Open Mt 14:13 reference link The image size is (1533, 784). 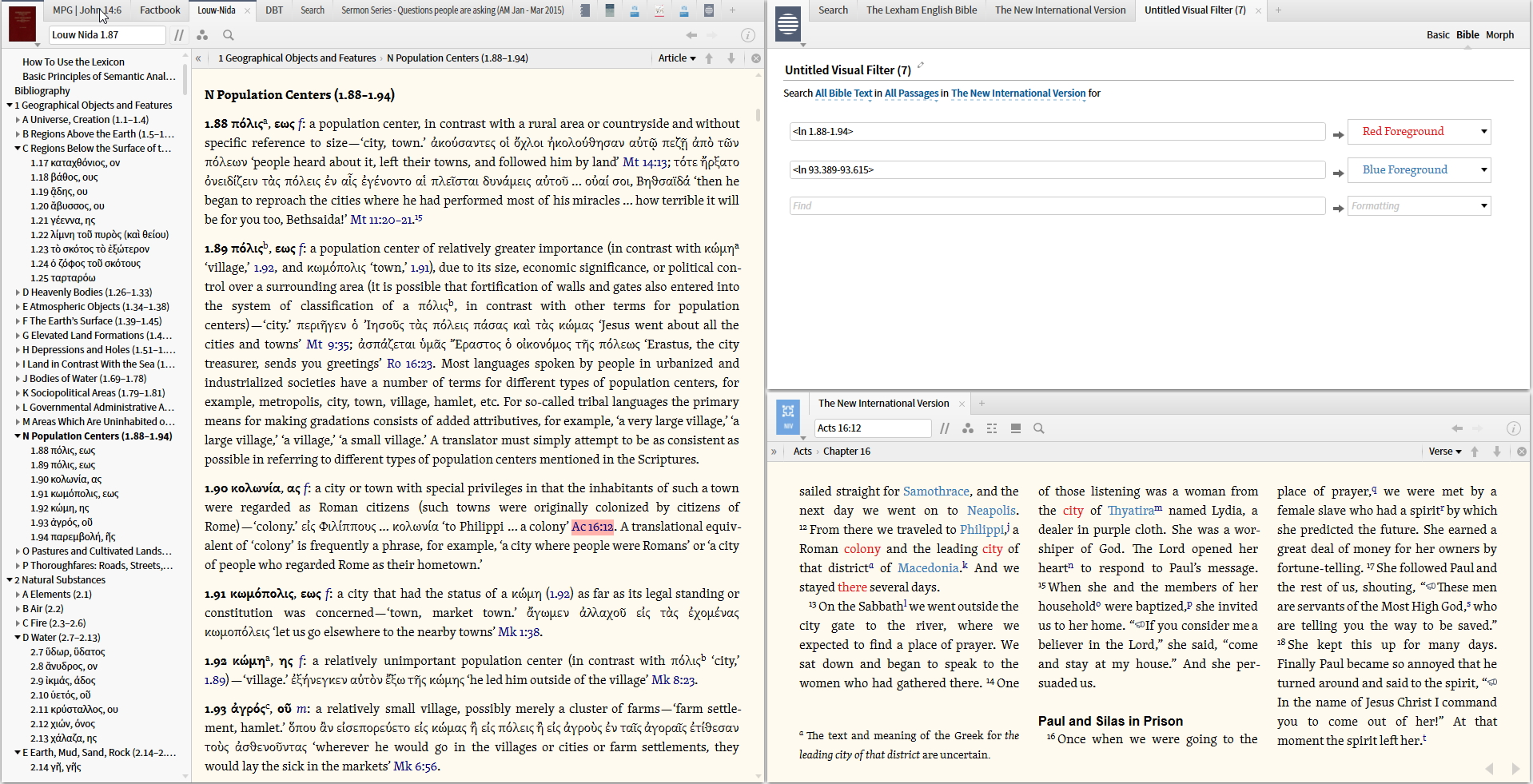click(x=645, y=162)
